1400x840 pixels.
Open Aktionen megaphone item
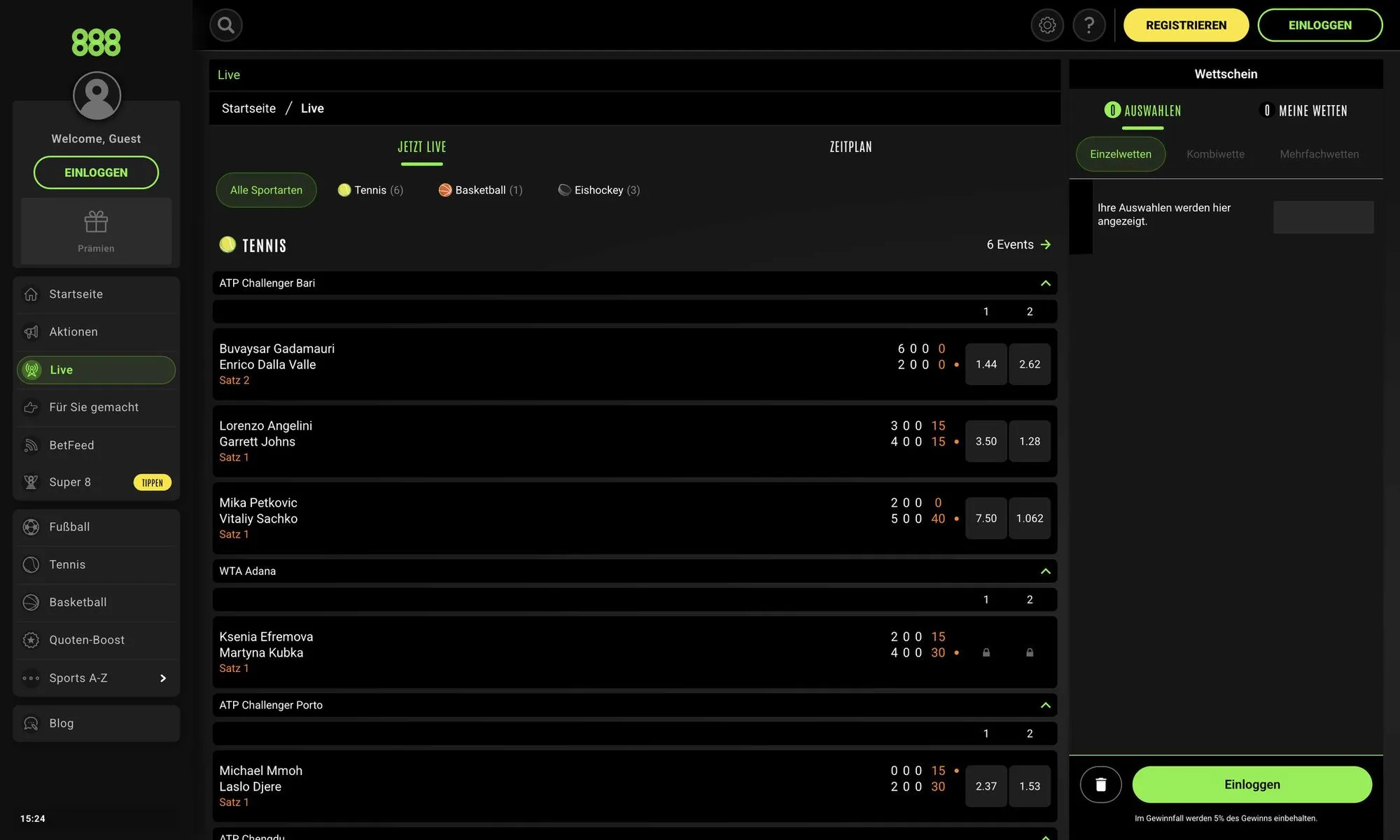click(97, 332)
